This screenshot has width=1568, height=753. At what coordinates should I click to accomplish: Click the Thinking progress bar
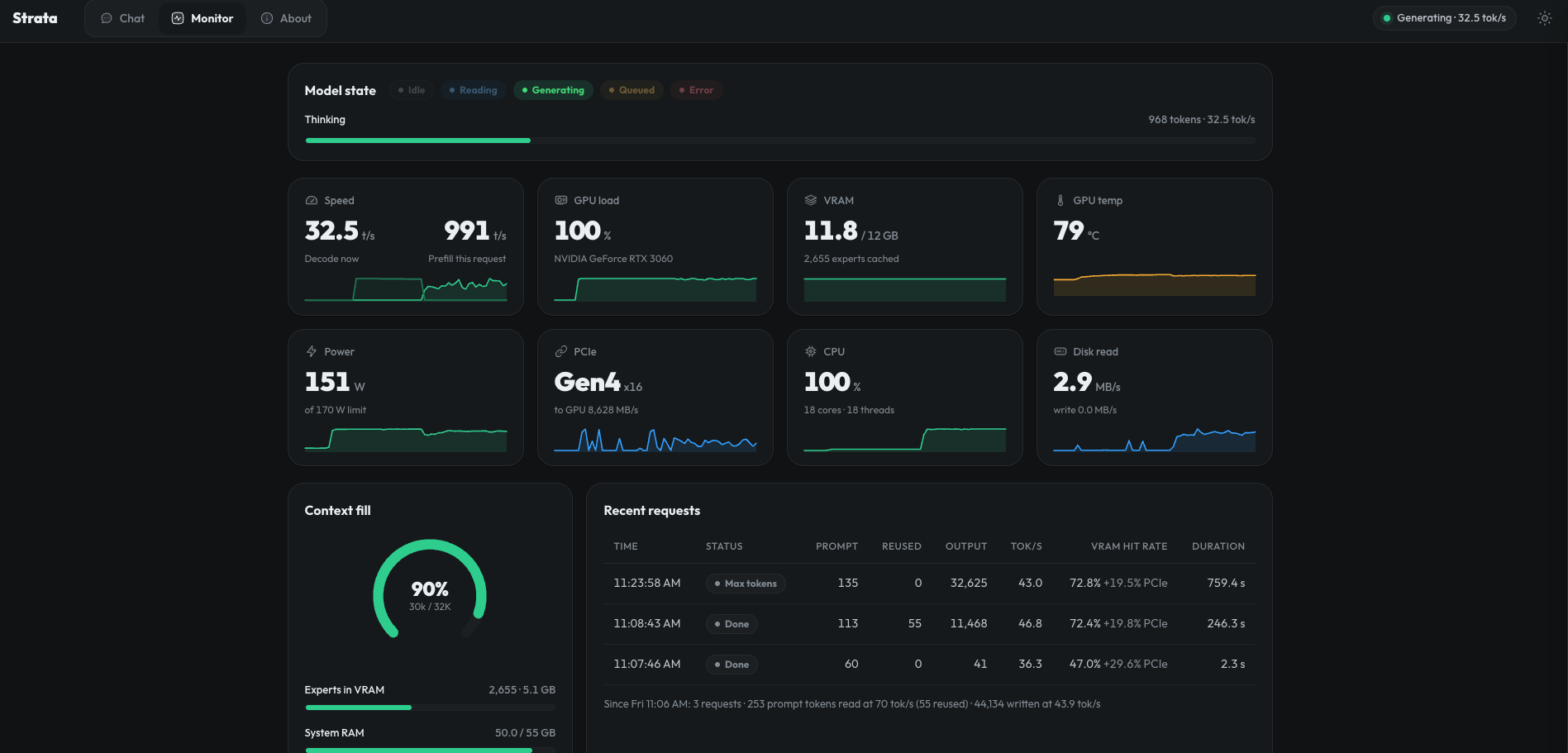[x=780, y=141]
